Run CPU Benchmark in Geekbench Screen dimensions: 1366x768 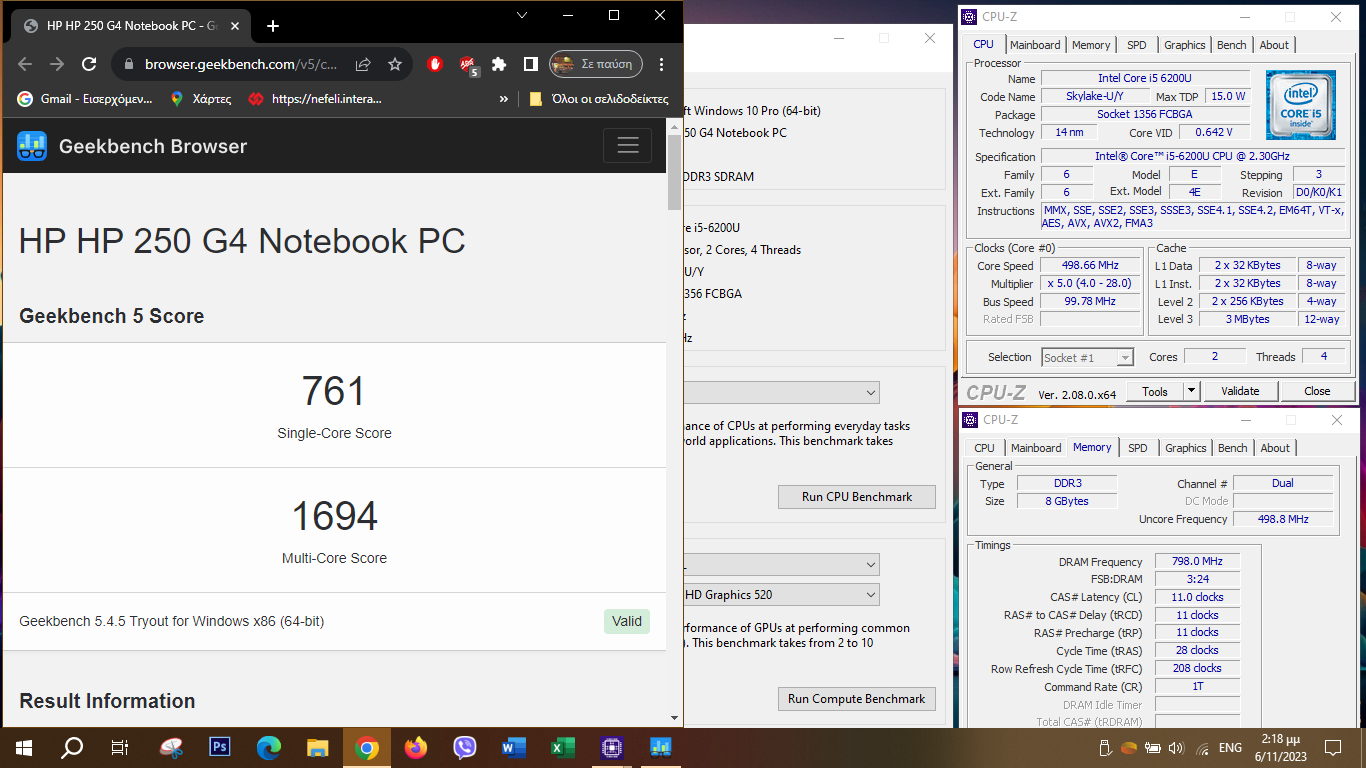click(x=857, y=497)
